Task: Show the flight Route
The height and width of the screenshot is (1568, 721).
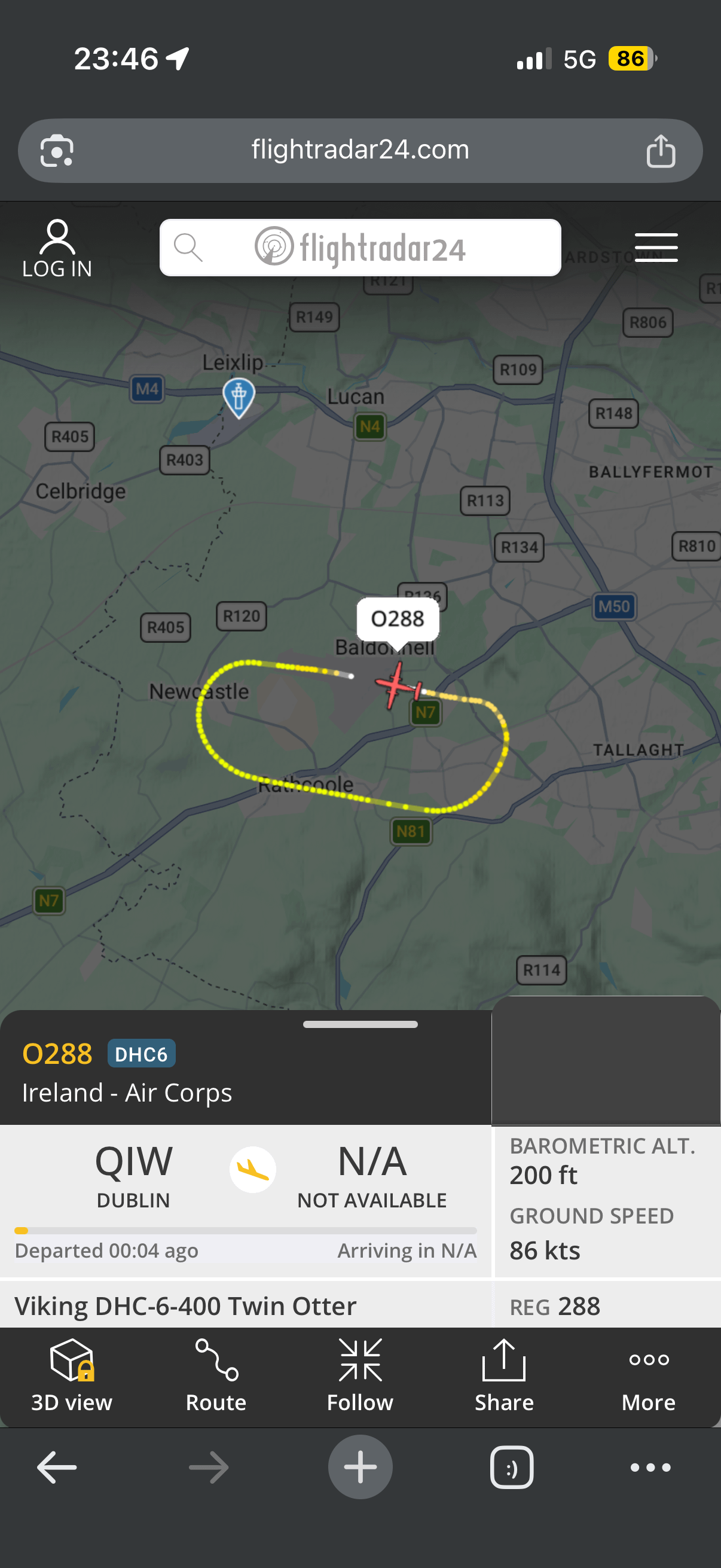Action: click(x=216, y=1375)
